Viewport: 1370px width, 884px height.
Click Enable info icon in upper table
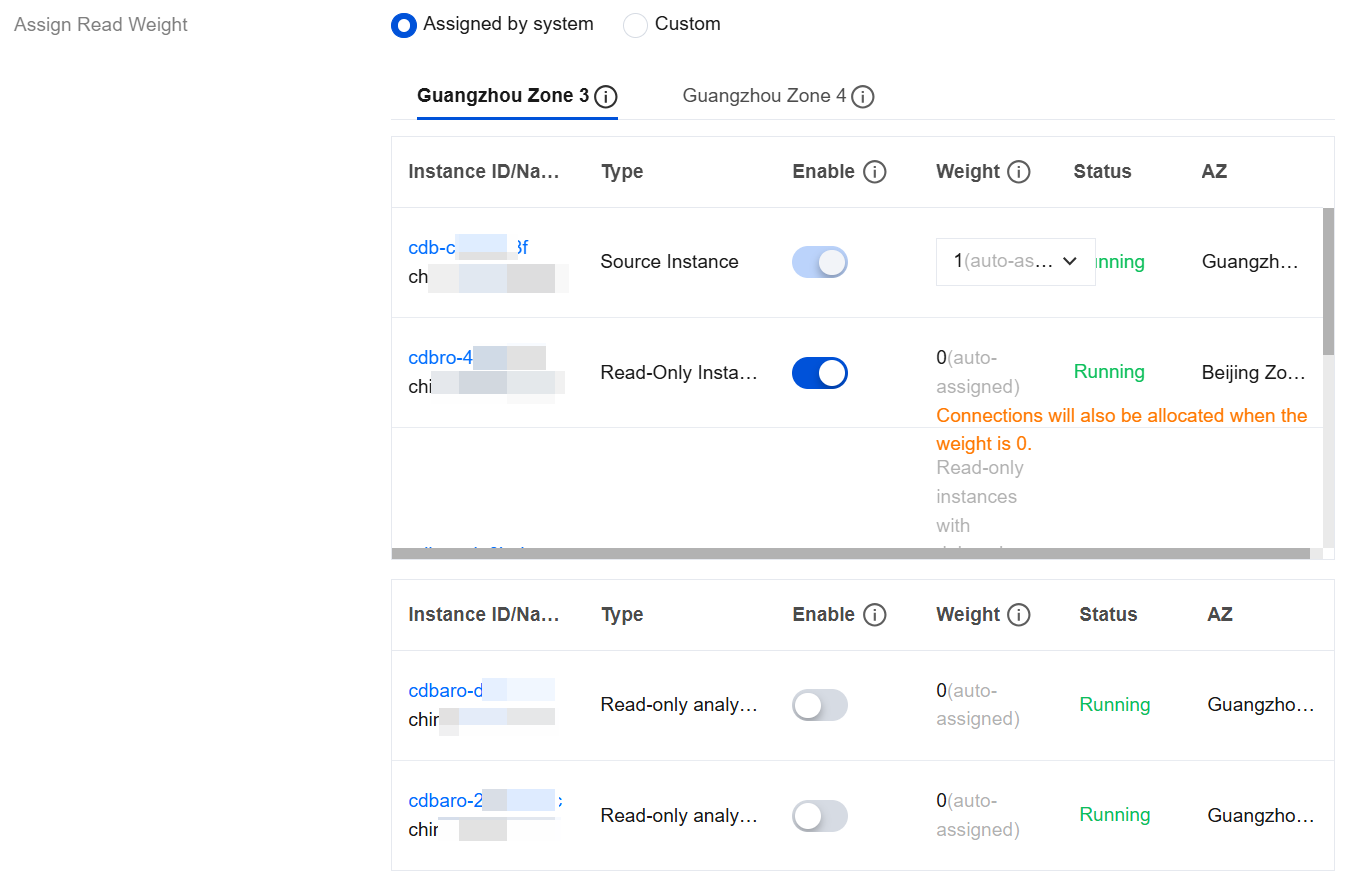pos(875,172)
